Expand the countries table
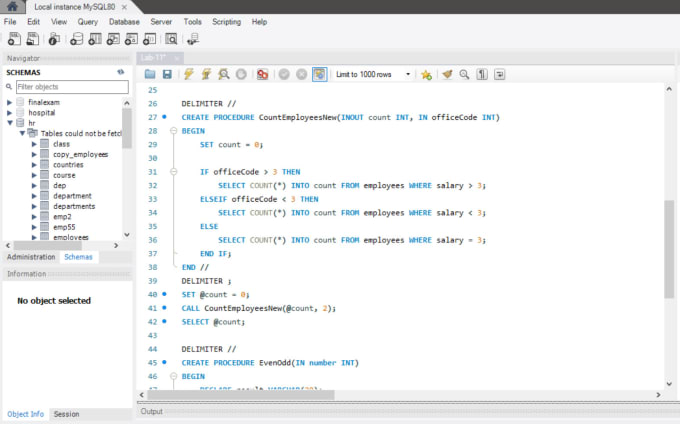This screenshot has width=680, height=424. 34,165
